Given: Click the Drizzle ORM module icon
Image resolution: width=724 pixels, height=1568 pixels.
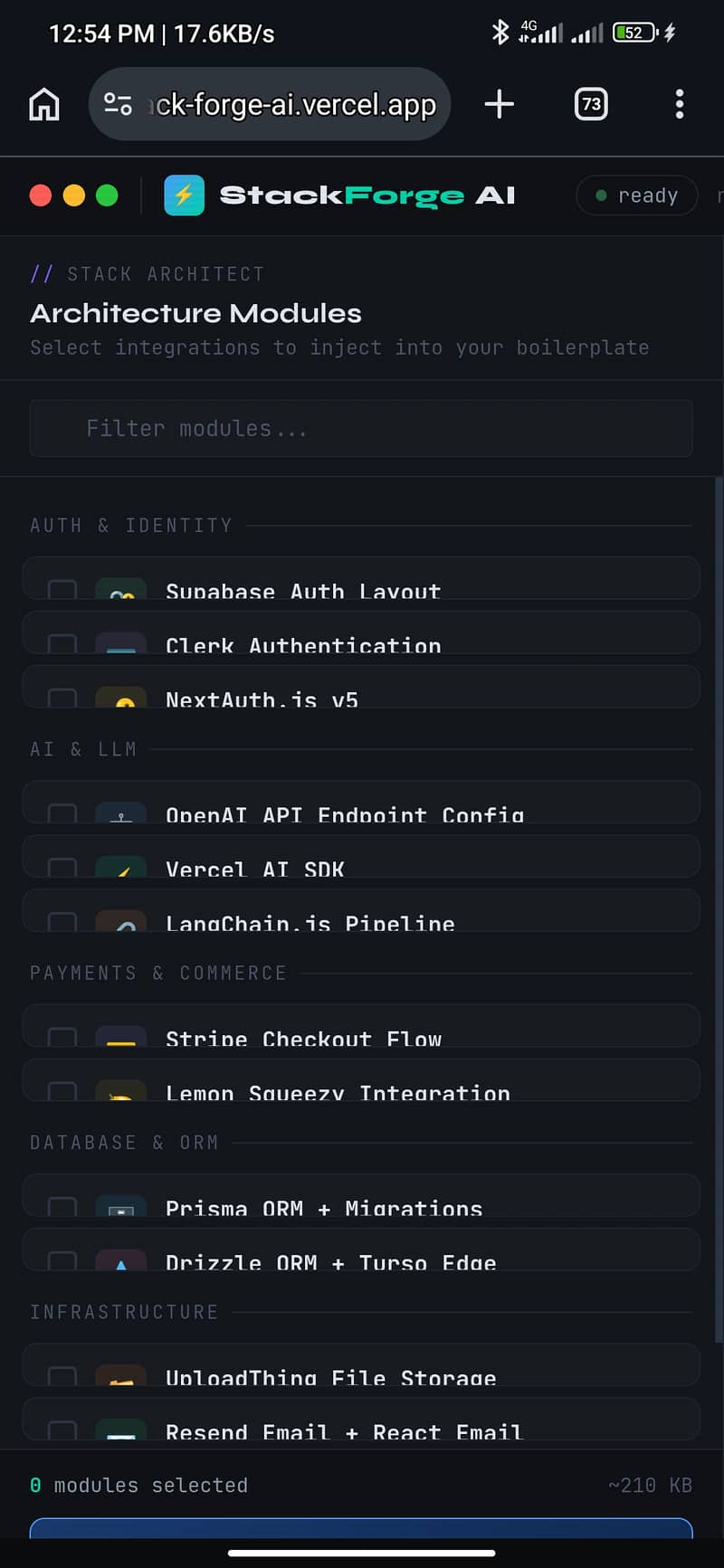Looking at the screenshot, I should click(121, 1260).
